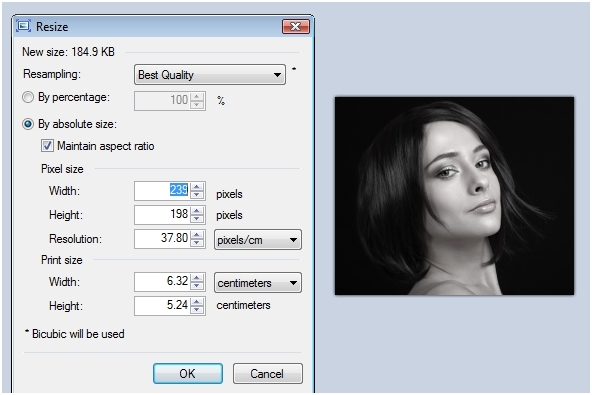
Task: Decrease Print size Width with down arrow
Action: click(x=197, y=286)
